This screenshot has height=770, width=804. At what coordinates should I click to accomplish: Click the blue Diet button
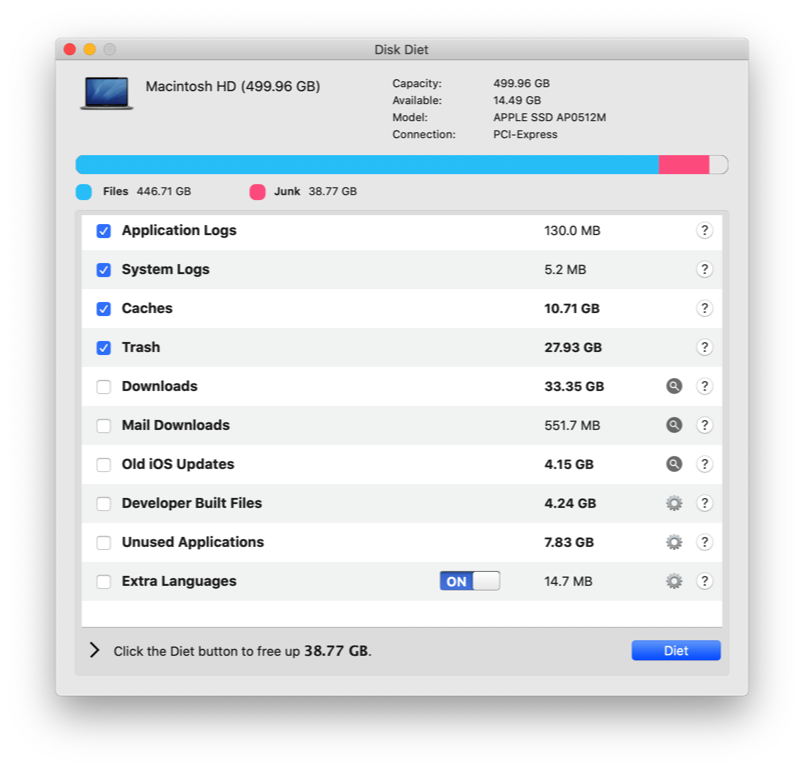pyautogui.click(x=676, y=651)
